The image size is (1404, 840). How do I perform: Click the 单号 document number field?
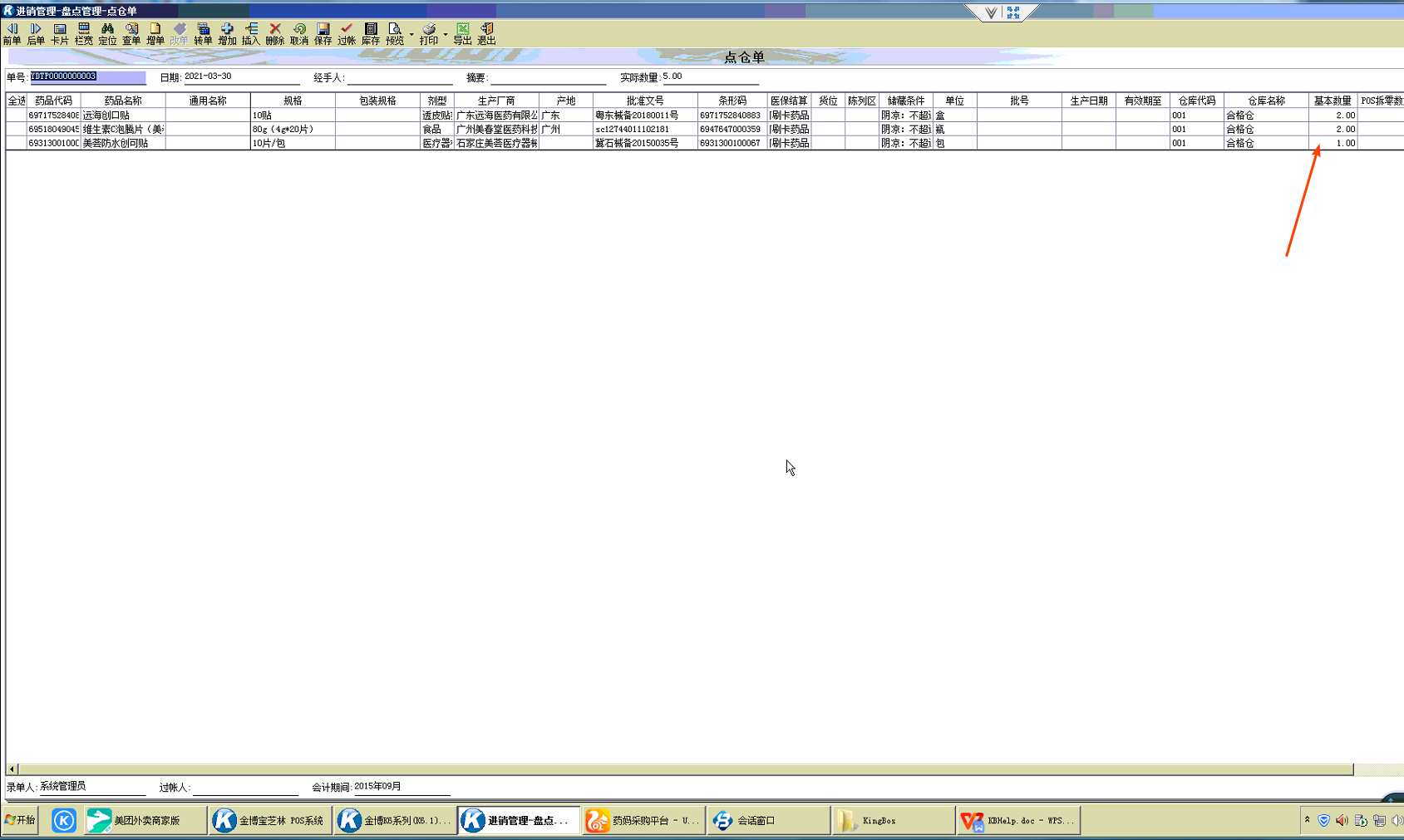[x=88, y=76]
